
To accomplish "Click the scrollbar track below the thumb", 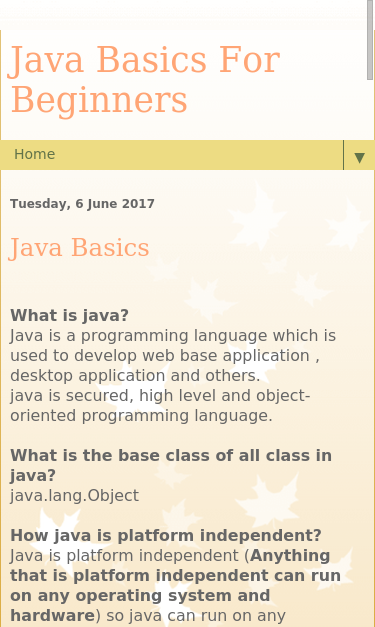I will [370, 352].
